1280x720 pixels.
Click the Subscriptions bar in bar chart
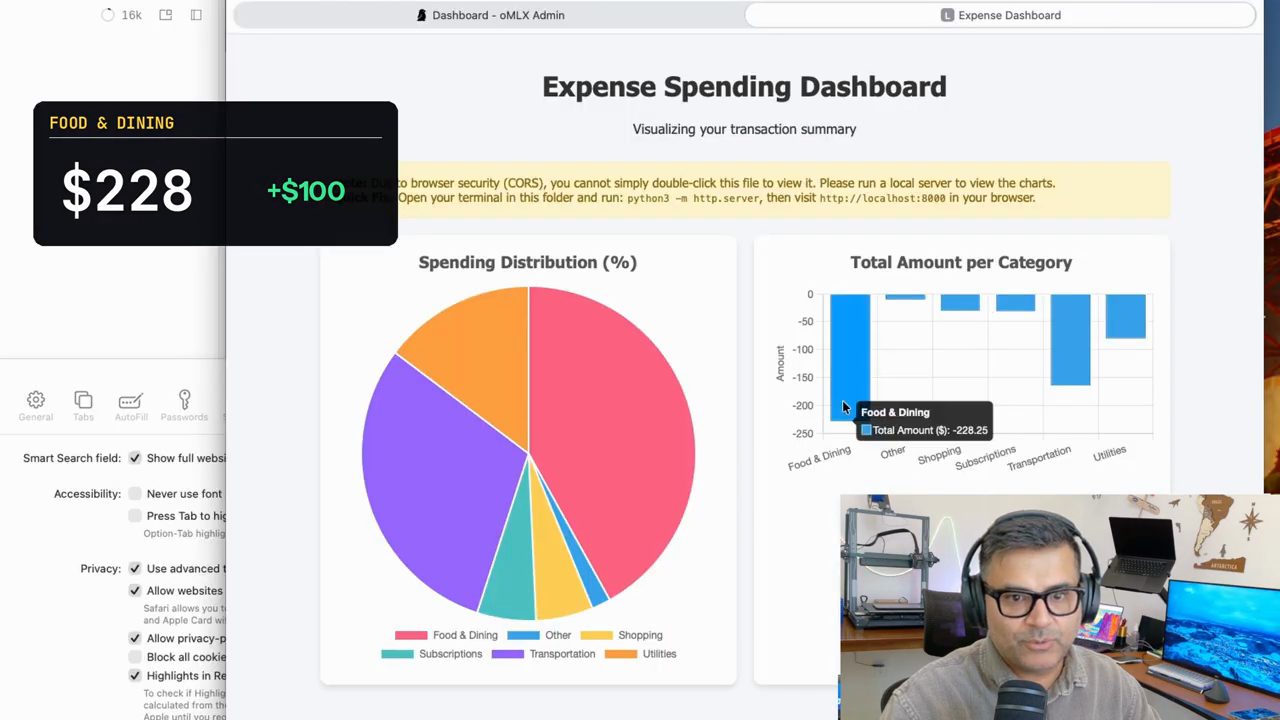tap(1015, 302)
